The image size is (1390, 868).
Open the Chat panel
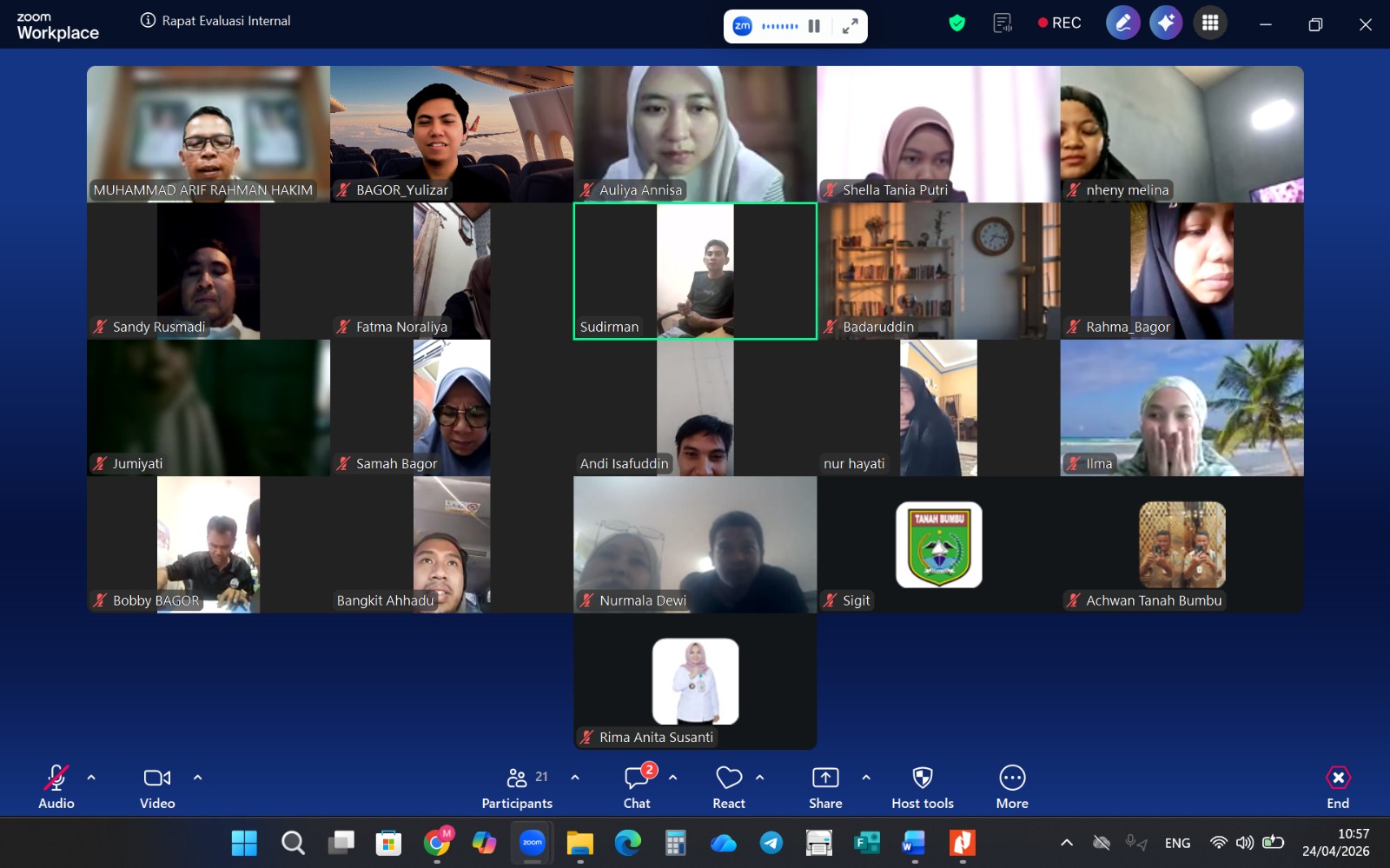pyautogui.click(x=638, y=787)
